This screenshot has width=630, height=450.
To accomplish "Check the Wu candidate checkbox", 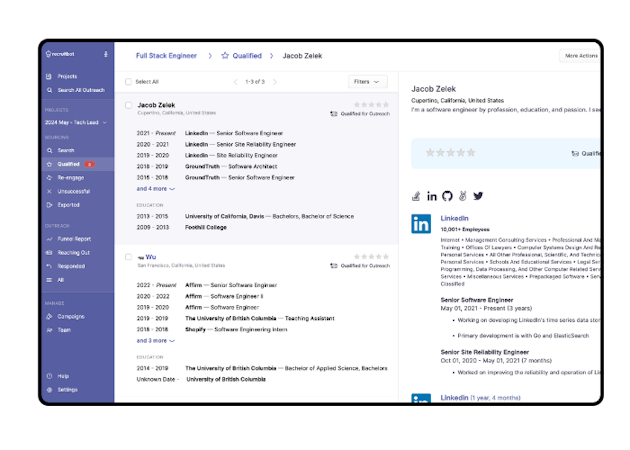I will [x=128, y=257].
